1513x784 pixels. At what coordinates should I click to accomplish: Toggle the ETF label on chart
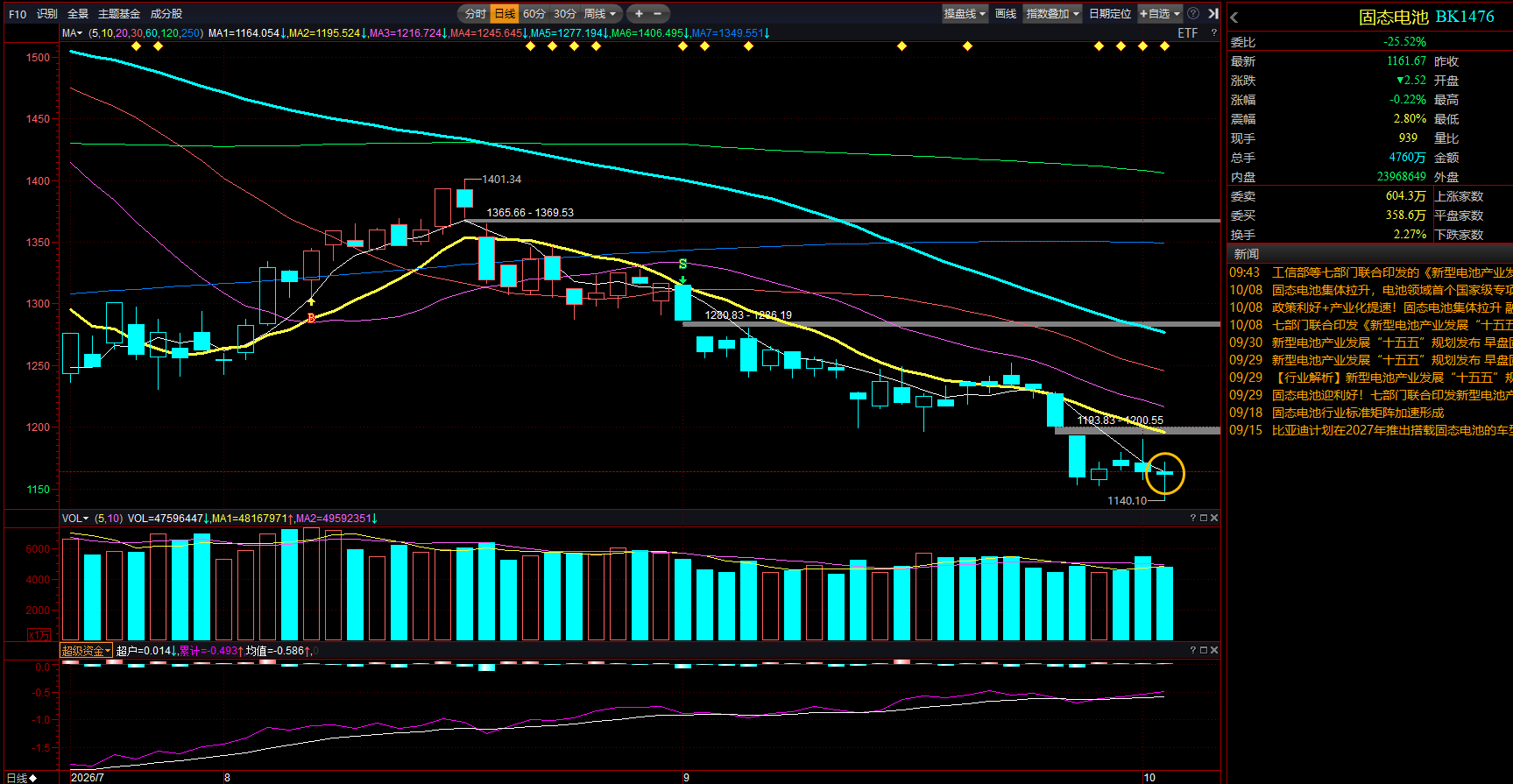[x=1188, y=33]
